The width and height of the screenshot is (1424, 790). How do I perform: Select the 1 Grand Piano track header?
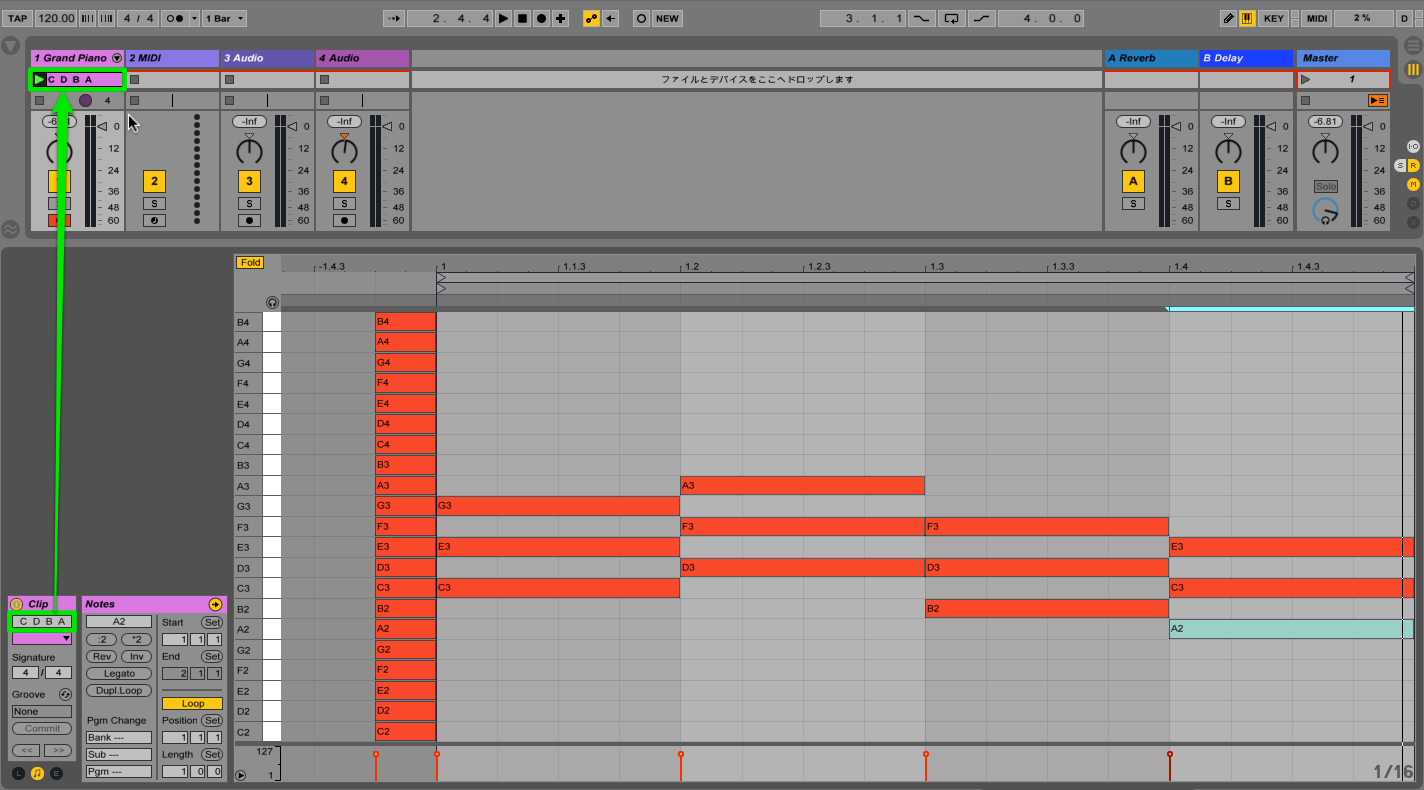point(72,58)
